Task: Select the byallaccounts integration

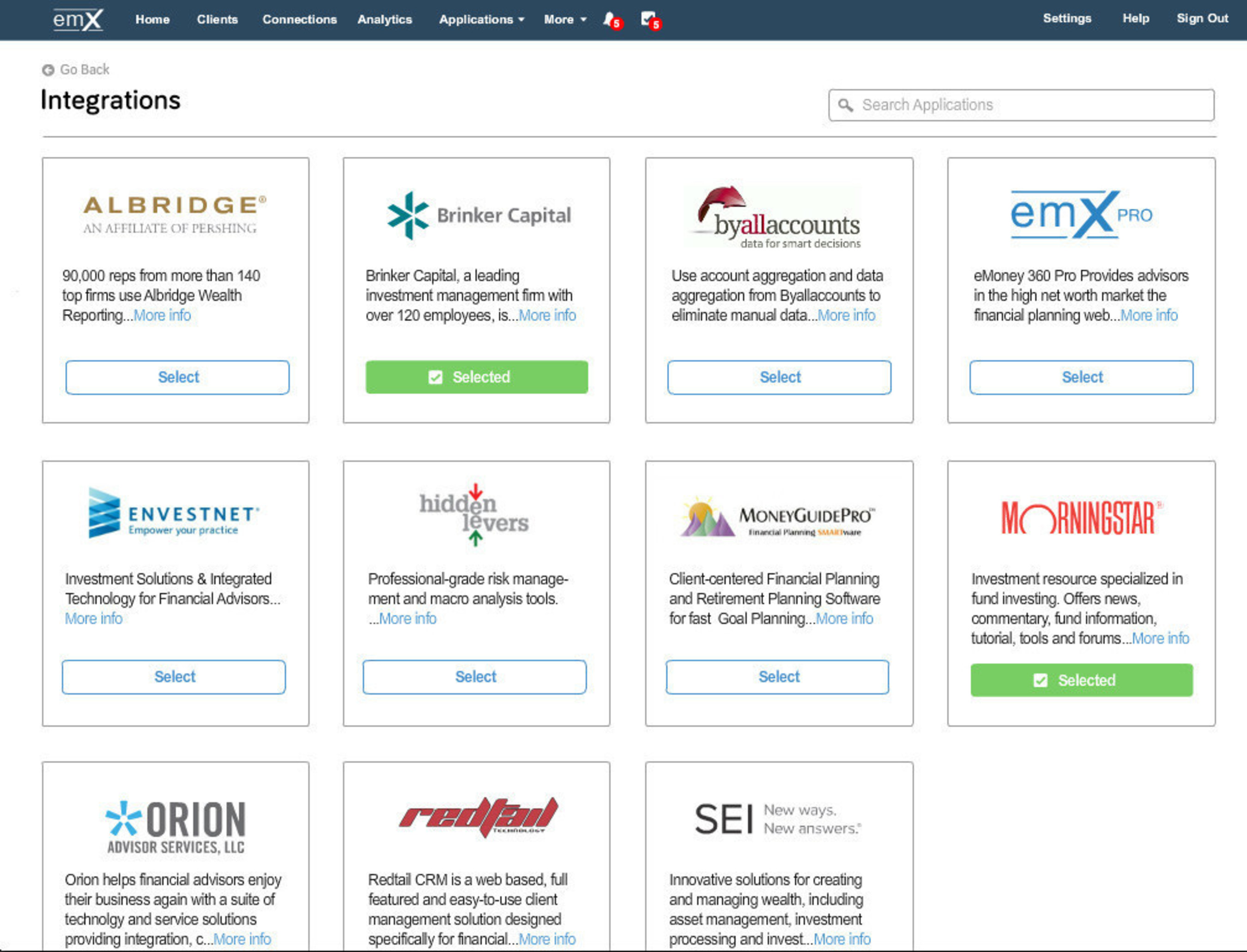Action: pos(780,377)
